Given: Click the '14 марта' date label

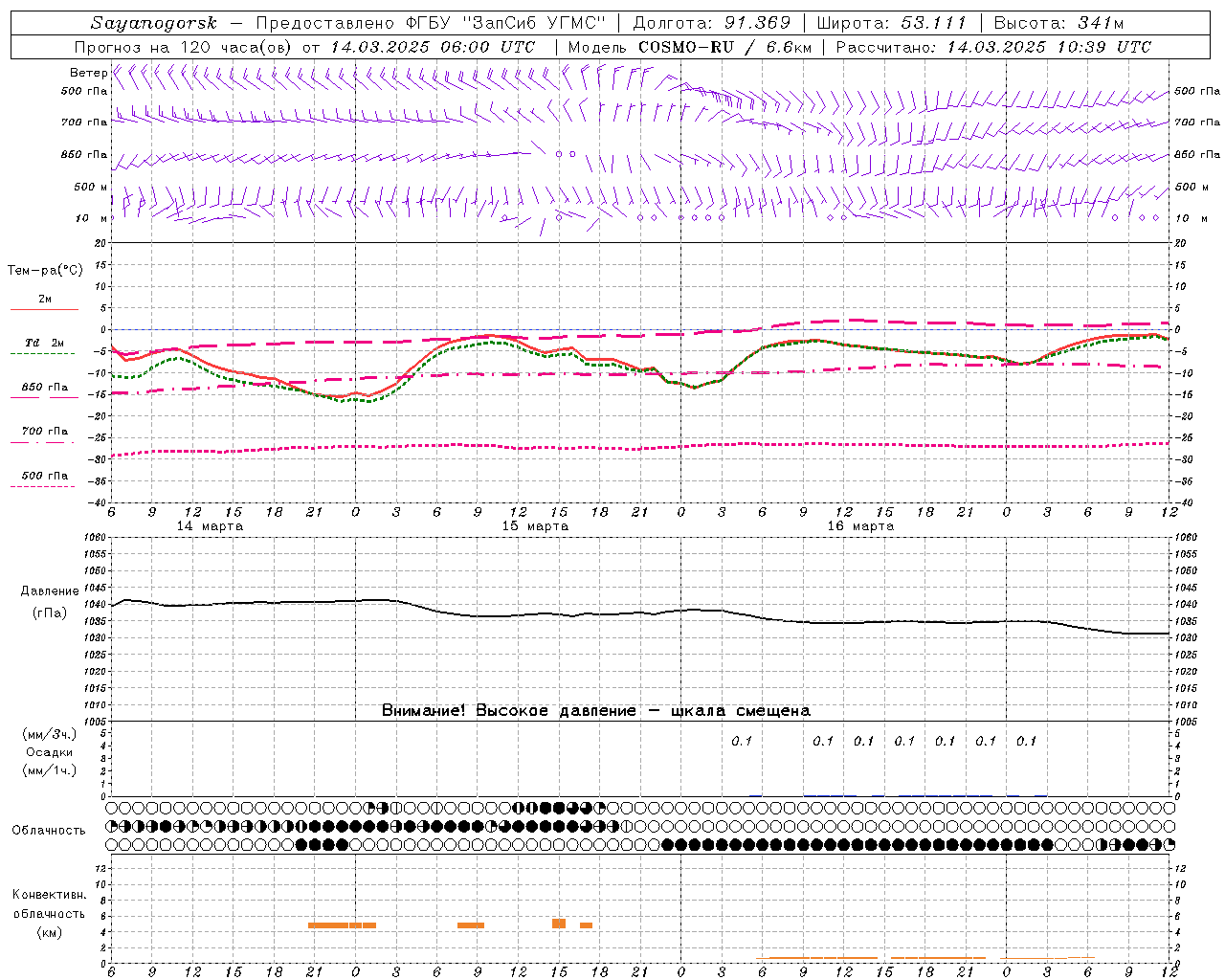Looking at the screenshot, I should pos(210,526).
